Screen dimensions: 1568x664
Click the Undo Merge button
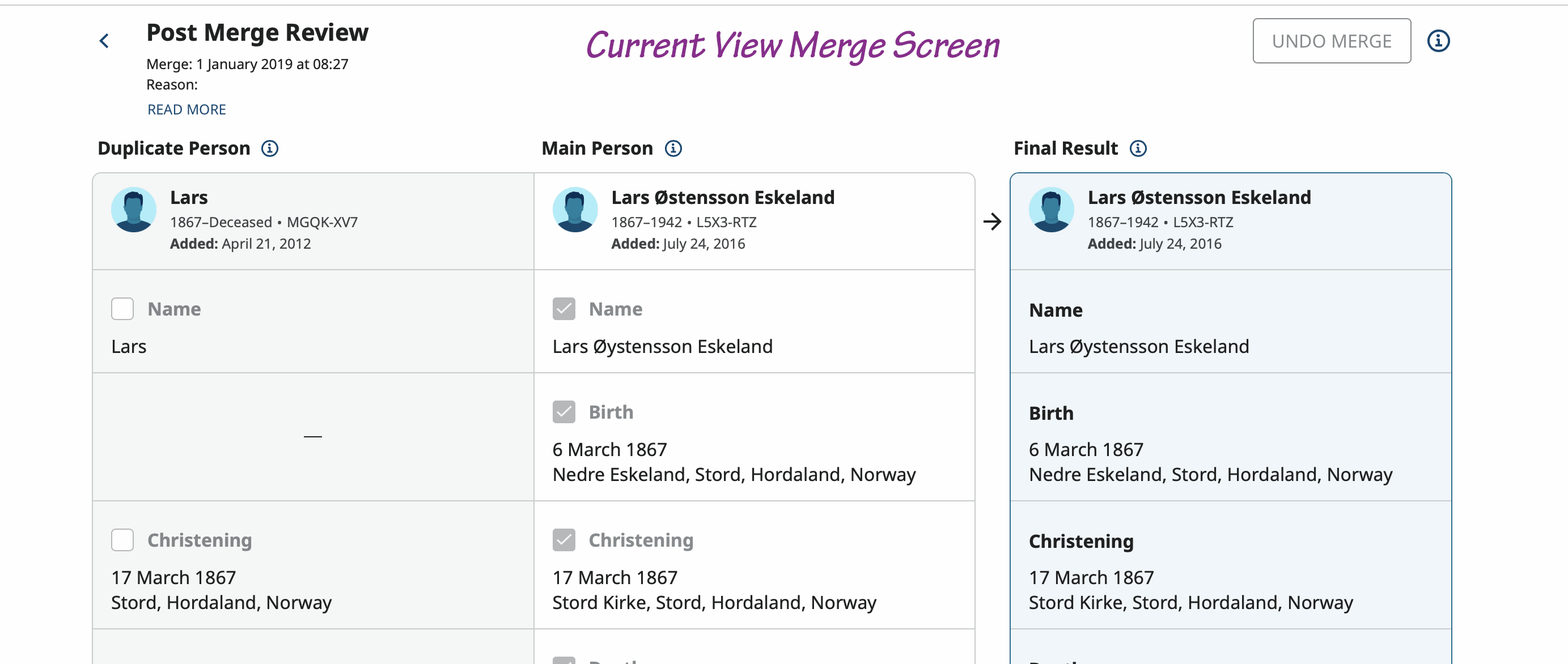point(1331,41)
